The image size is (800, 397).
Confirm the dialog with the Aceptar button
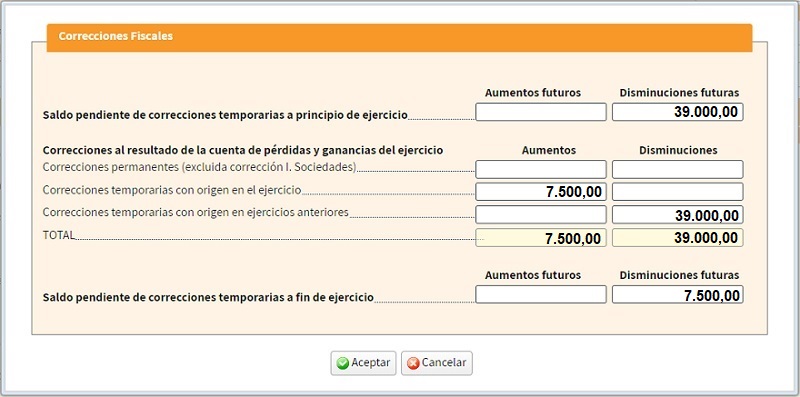pos(363,363)
